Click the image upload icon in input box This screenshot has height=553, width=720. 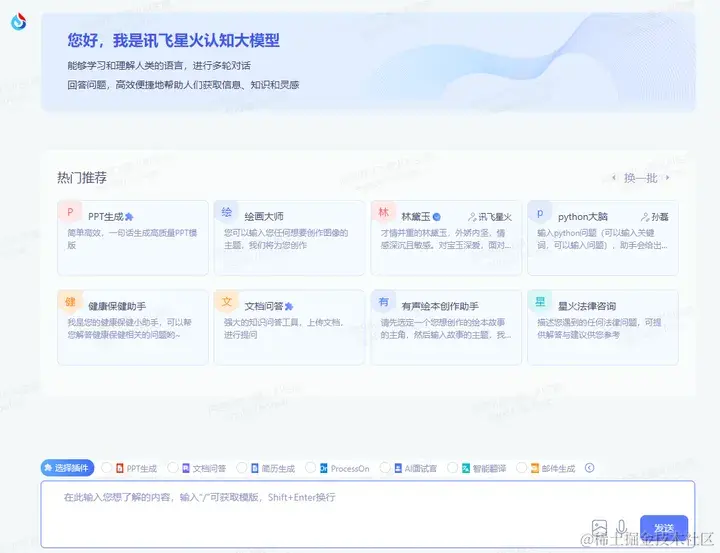[x=599, y=528]
